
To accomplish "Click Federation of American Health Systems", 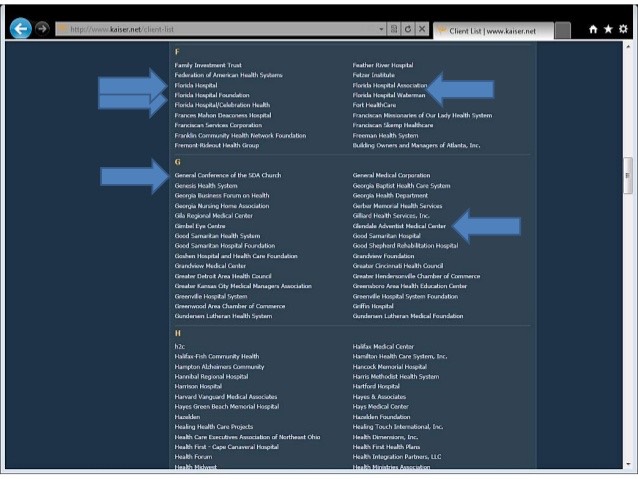I will [228, 75].
